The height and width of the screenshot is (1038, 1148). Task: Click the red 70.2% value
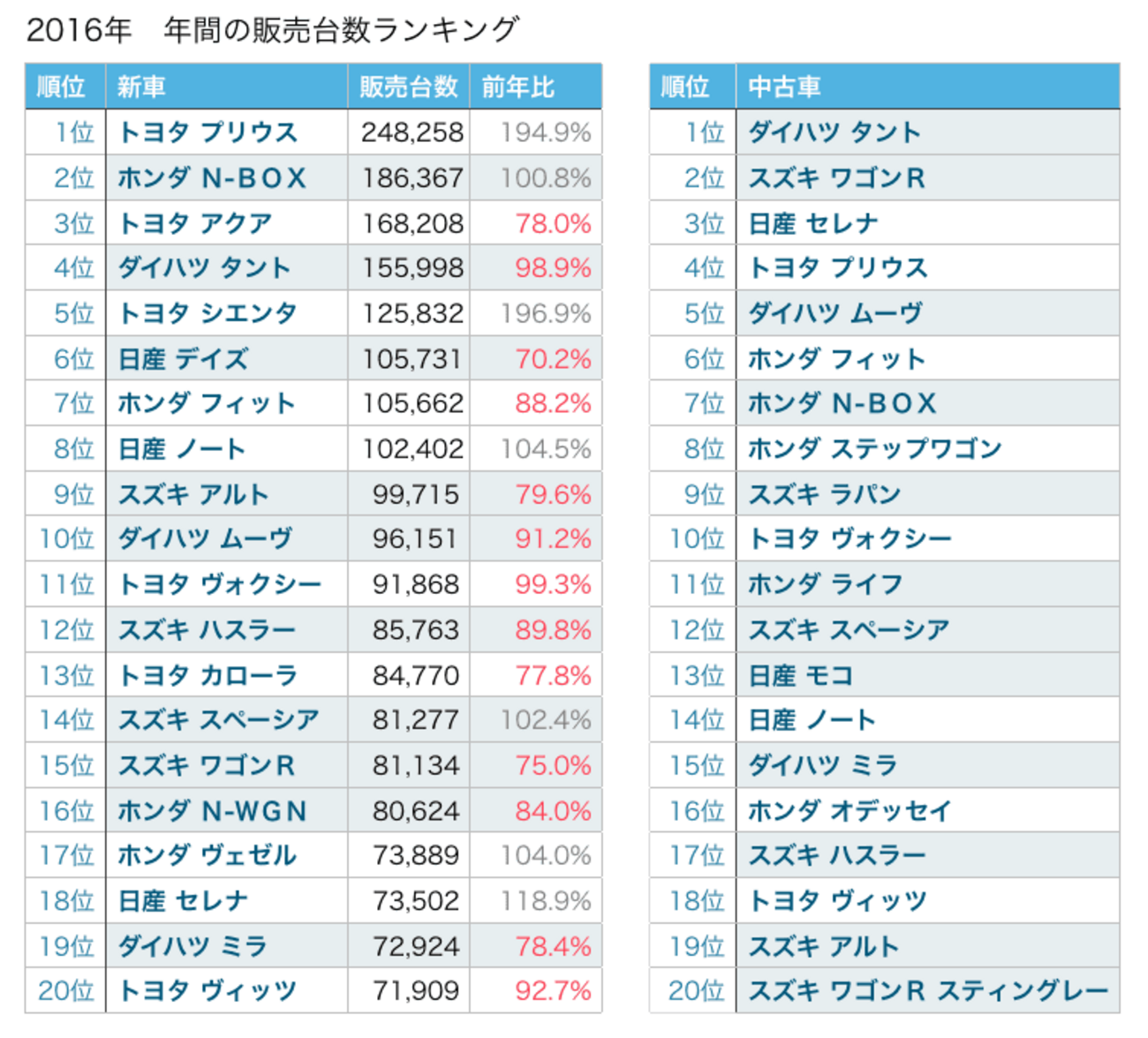coord(553,359)
